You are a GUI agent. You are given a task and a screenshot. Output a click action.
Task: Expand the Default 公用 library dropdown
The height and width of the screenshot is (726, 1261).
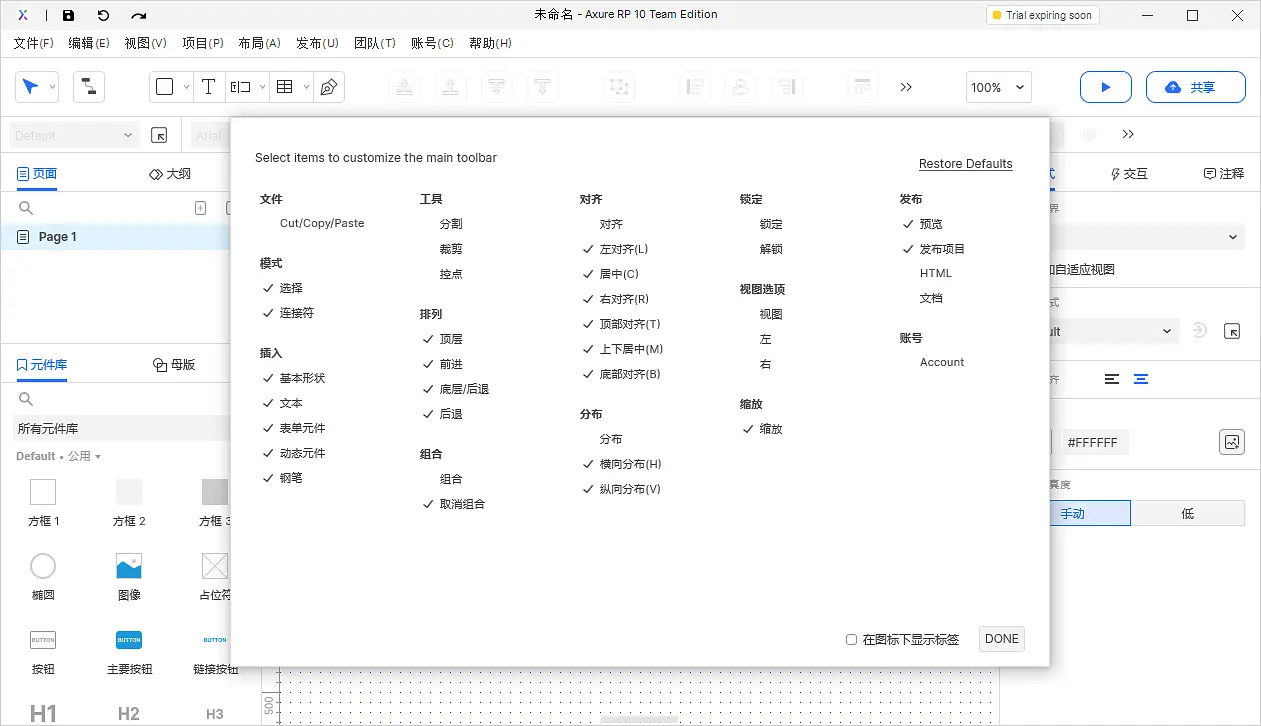coord(57,456)
